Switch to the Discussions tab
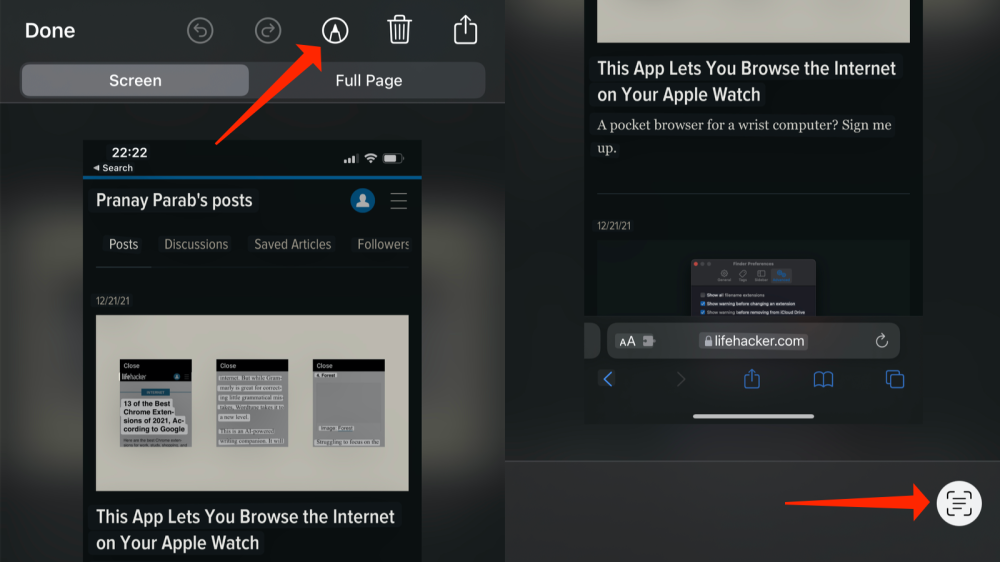 tap(196, 244)
